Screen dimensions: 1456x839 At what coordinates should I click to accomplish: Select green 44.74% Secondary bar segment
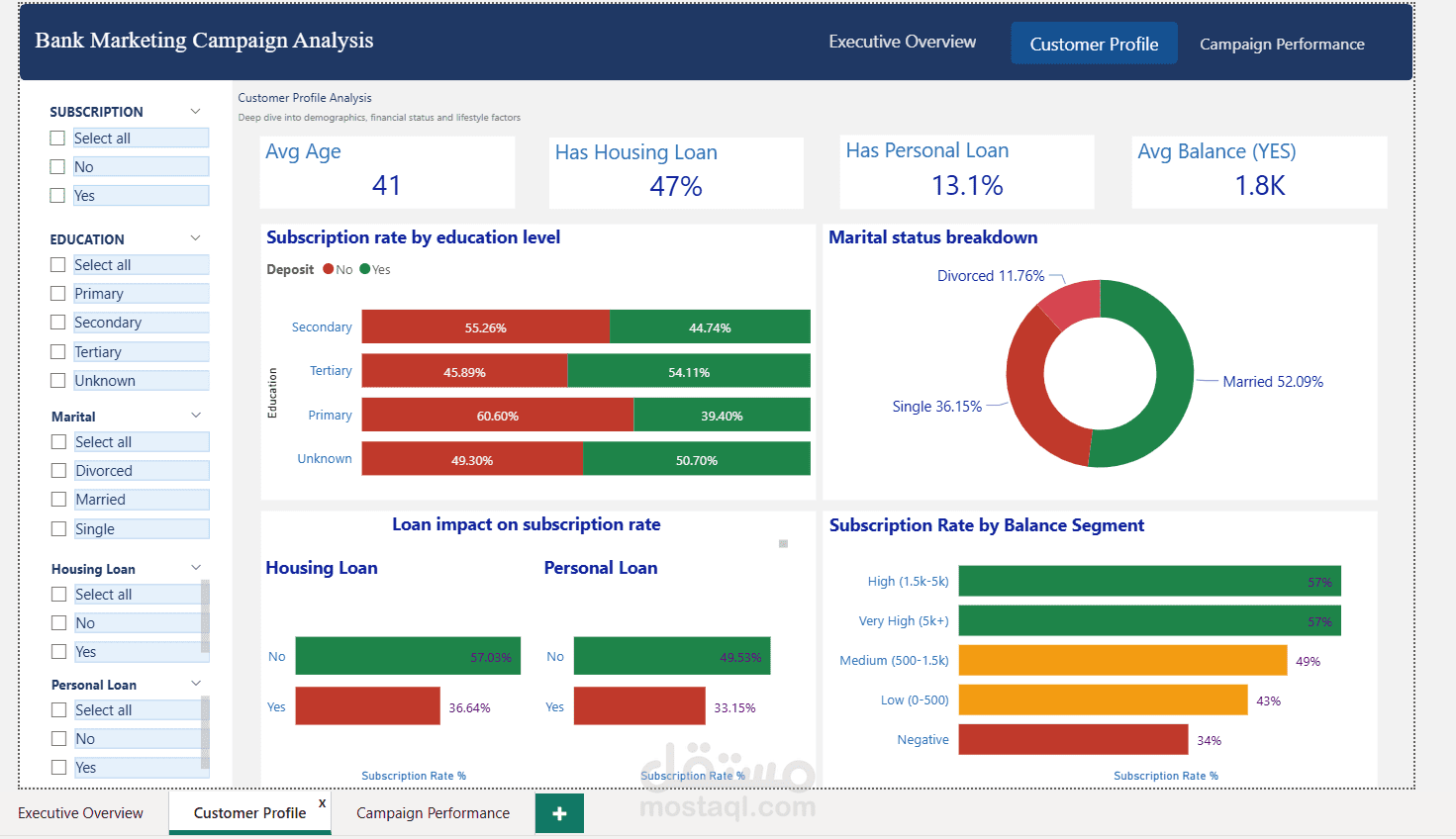click(x=710, y=327)
